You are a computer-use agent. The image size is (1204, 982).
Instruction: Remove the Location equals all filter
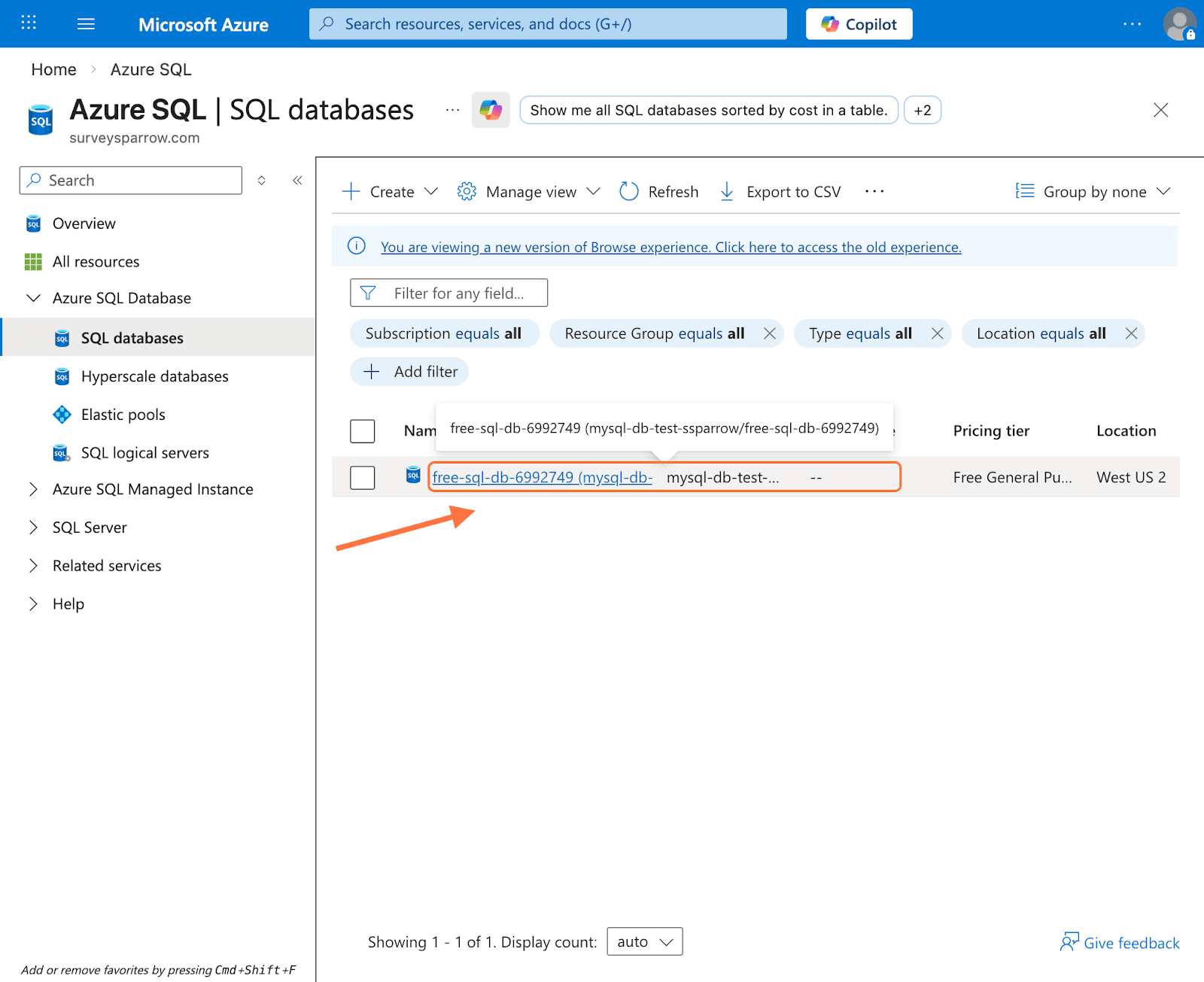[1131, 333]
